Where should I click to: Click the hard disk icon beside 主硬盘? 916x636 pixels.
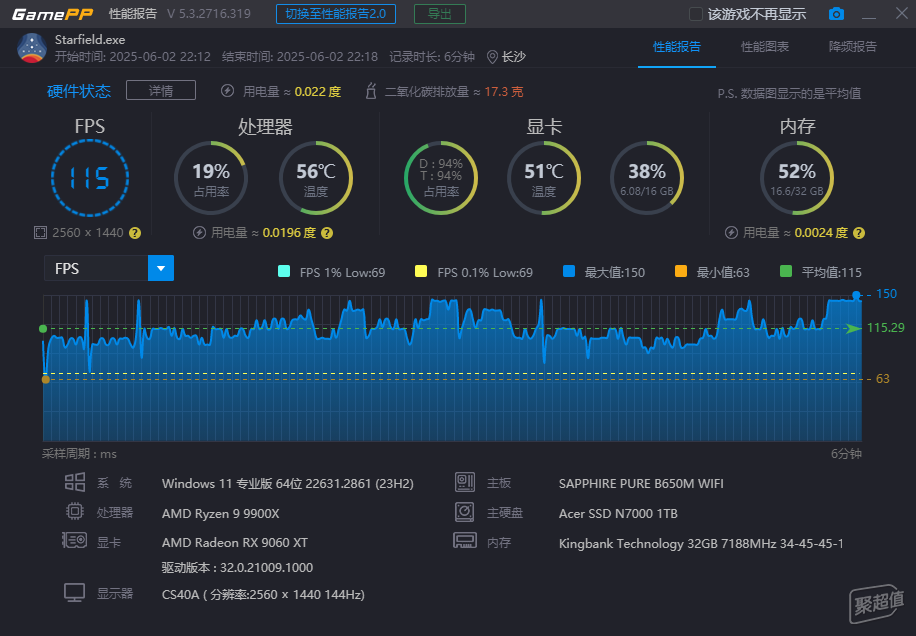464,512
